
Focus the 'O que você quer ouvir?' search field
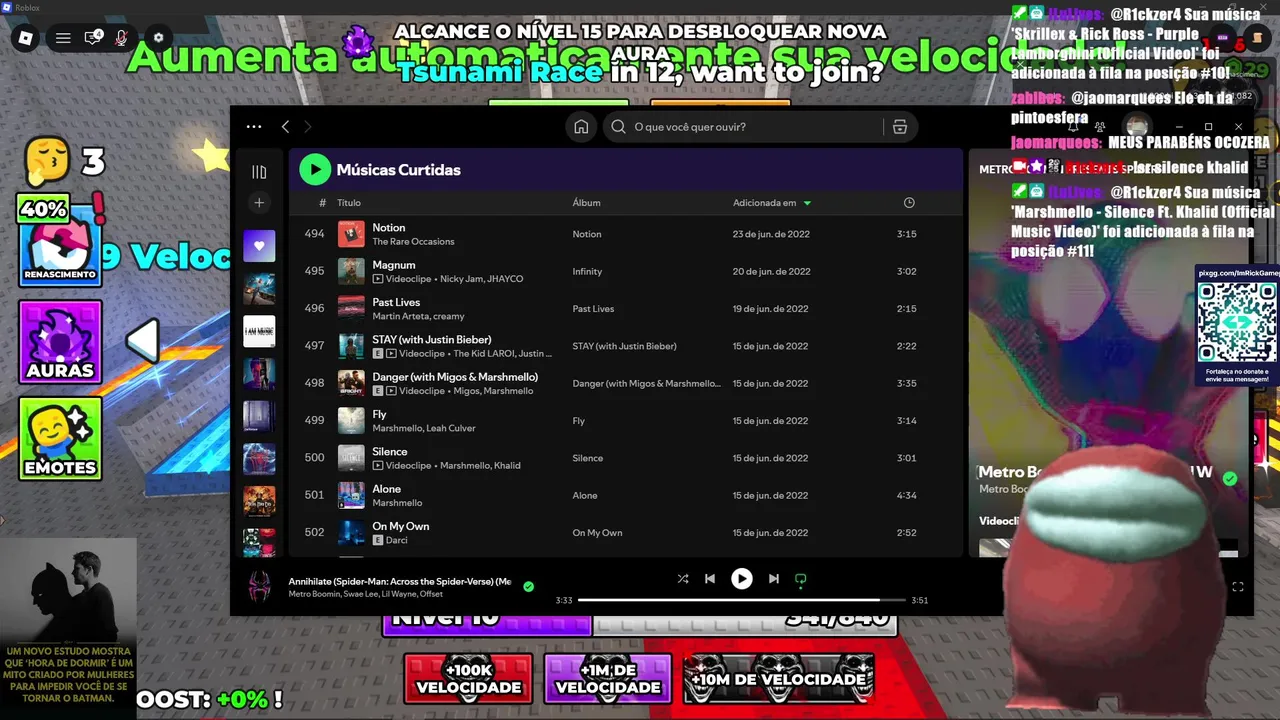(x=759, y=127)
